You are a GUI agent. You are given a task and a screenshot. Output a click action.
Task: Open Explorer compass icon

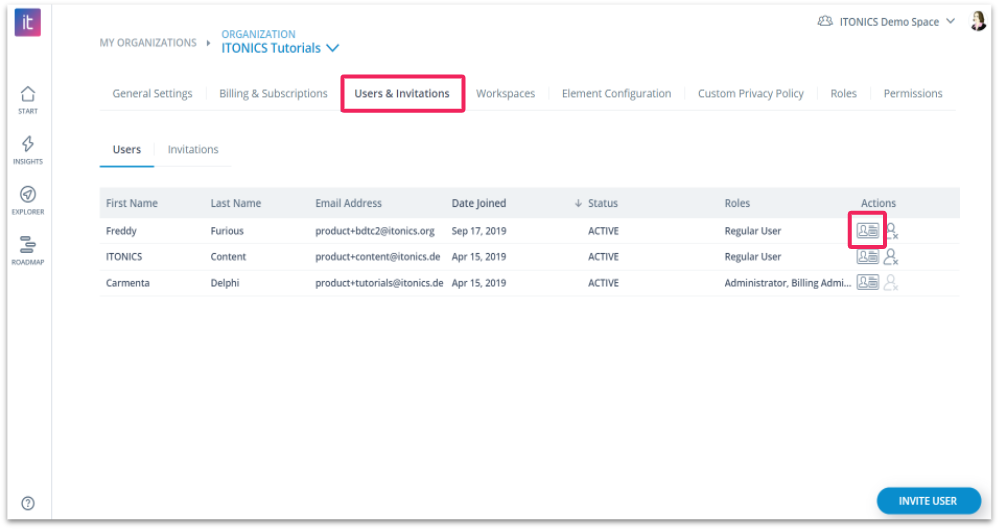click(x=27, y=194)
